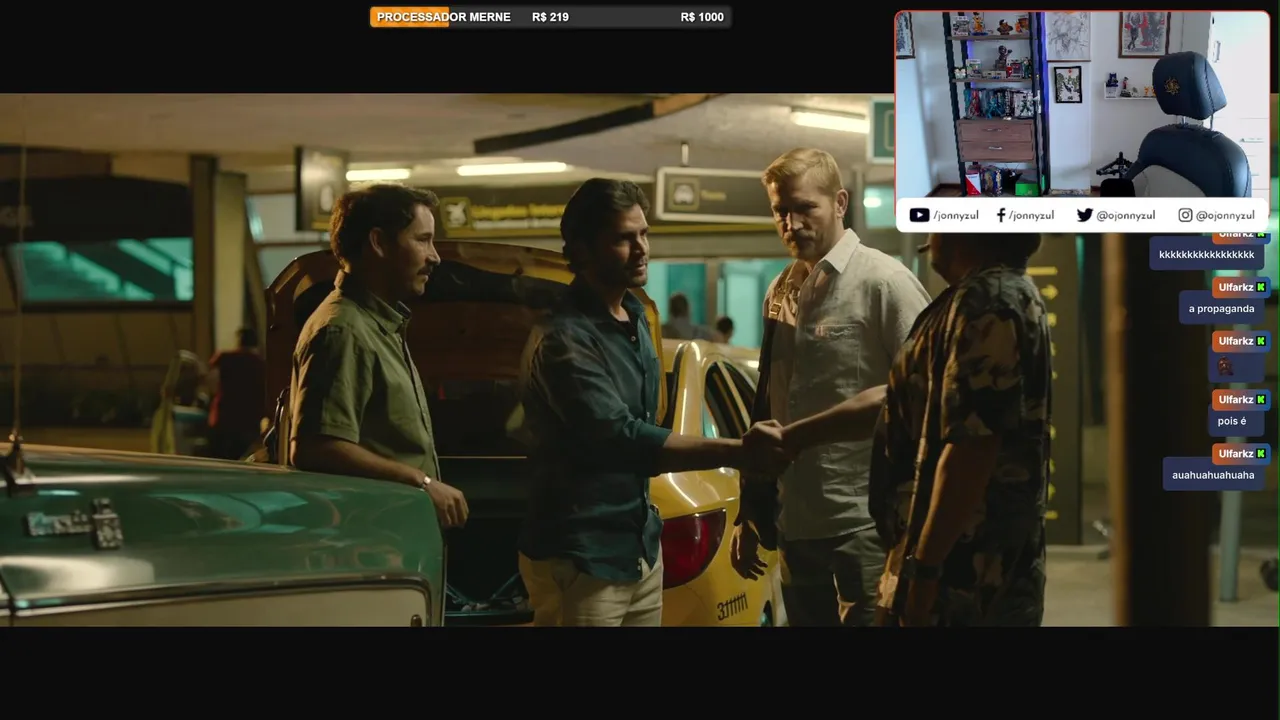Image resolution: width=1280 pixels, height=720 pixels.
Task: Click the "PROCESSADOR MERNE" goal label
Action: pyautogui.click(x=443, y=17)
